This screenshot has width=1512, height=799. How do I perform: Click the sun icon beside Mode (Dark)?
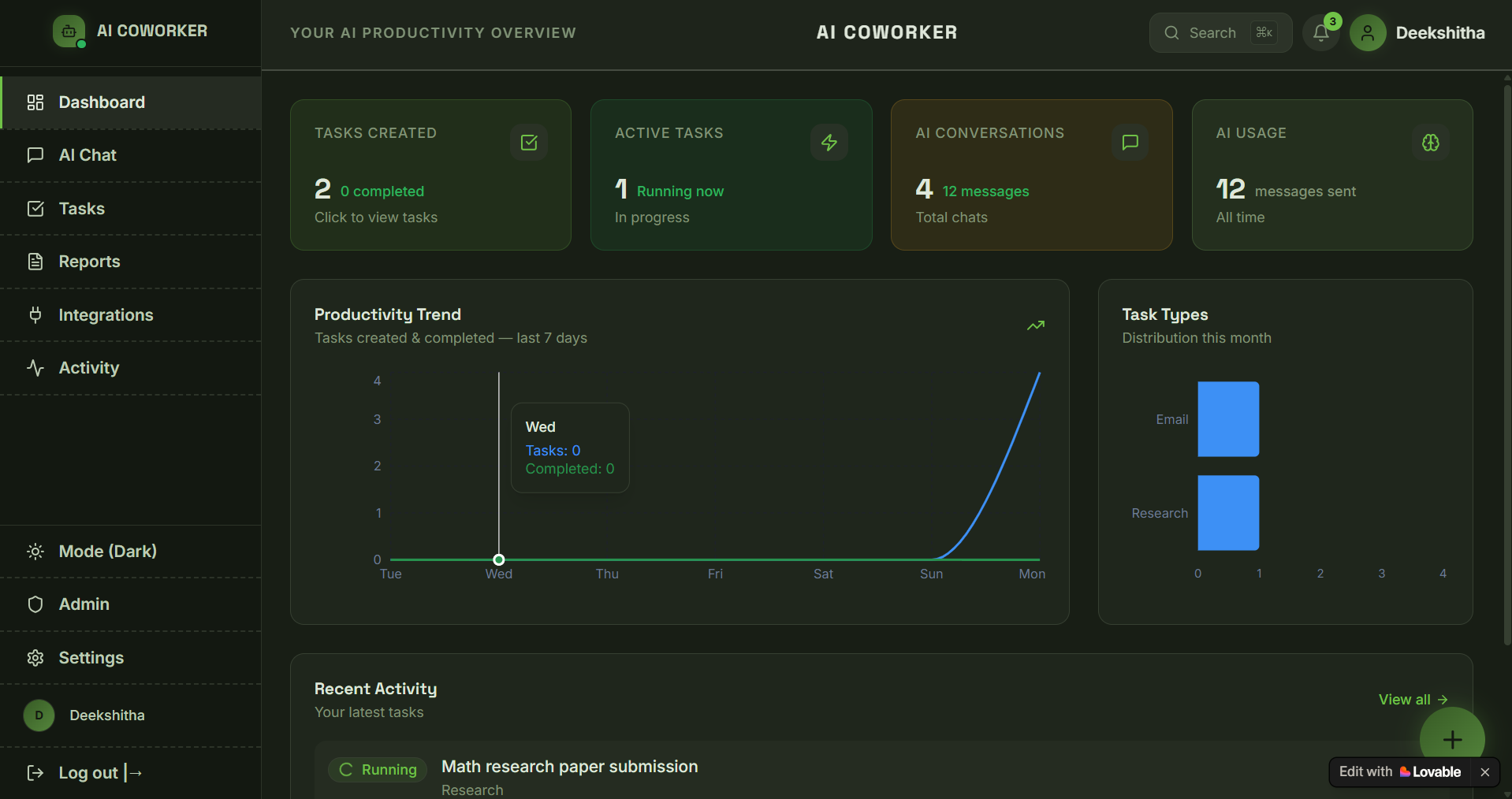[x=35, y=552]
